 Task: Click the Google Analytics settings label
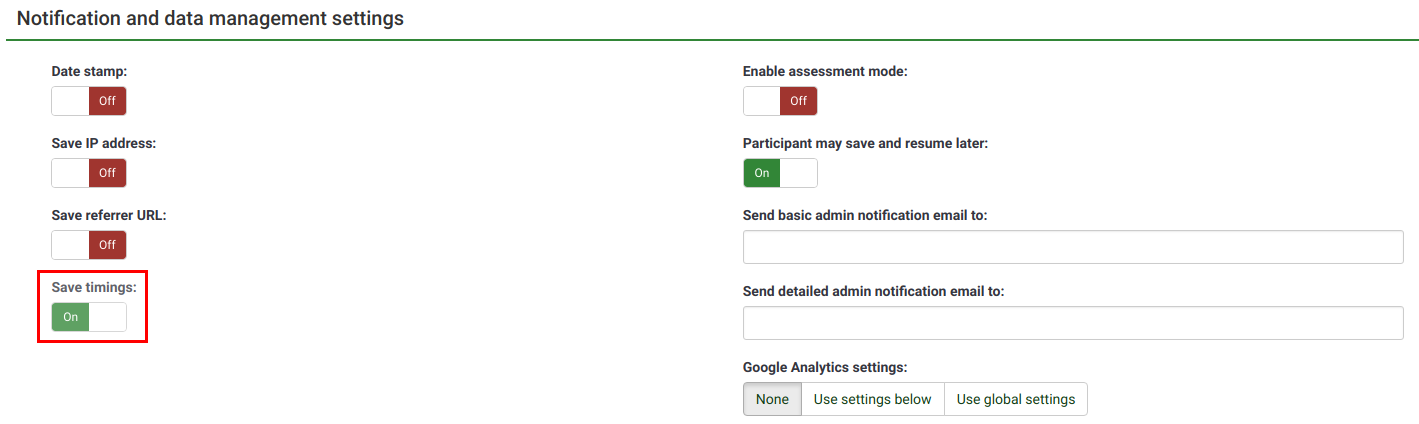click(x=825, y=367)
